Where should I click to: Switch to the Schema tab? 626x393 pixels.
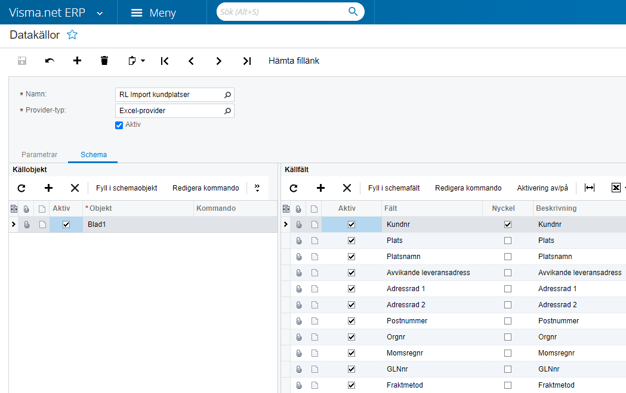click(93, 155)
